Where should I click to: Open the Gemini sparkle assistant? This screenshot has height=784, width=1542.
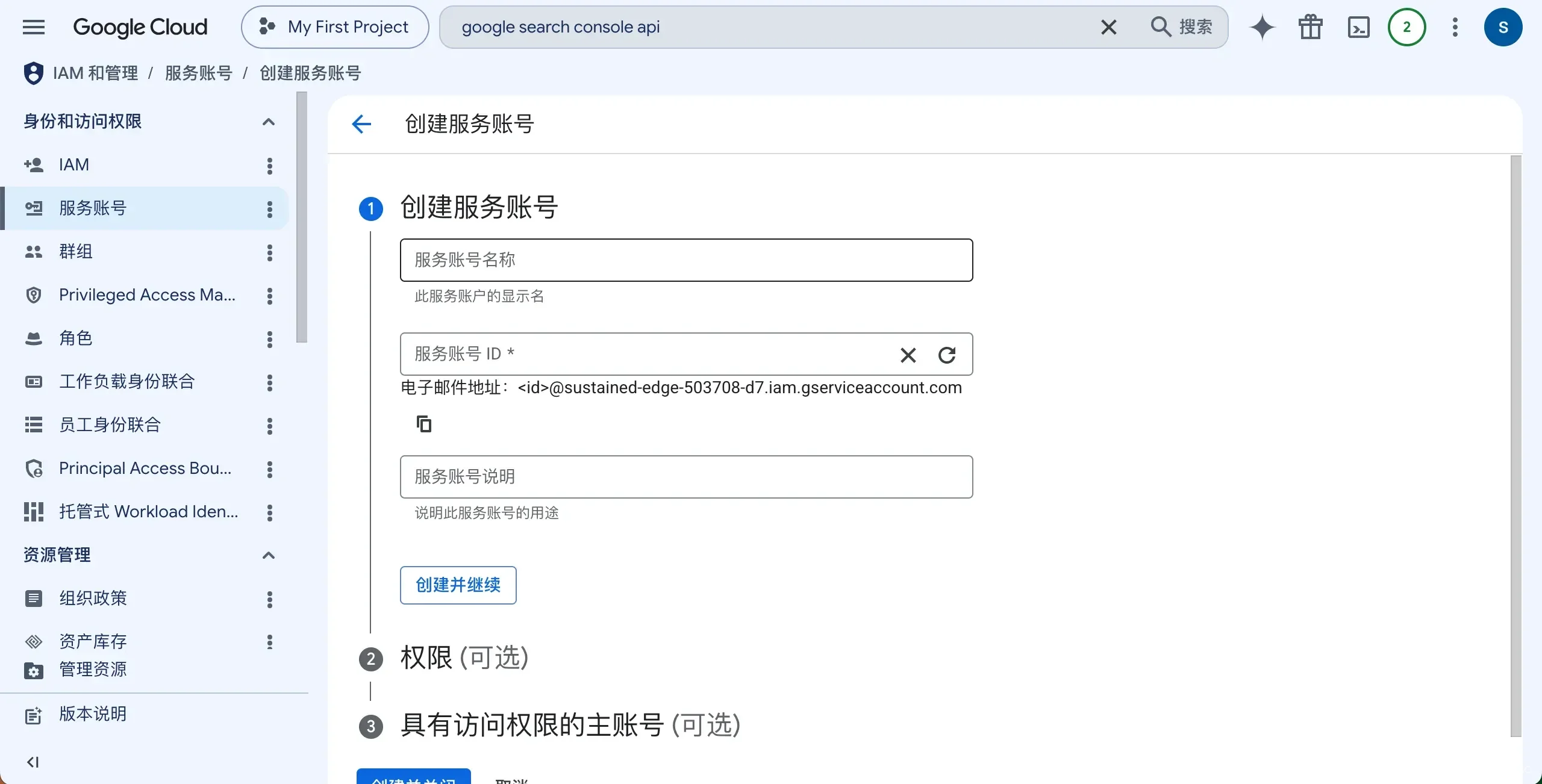1263,27
